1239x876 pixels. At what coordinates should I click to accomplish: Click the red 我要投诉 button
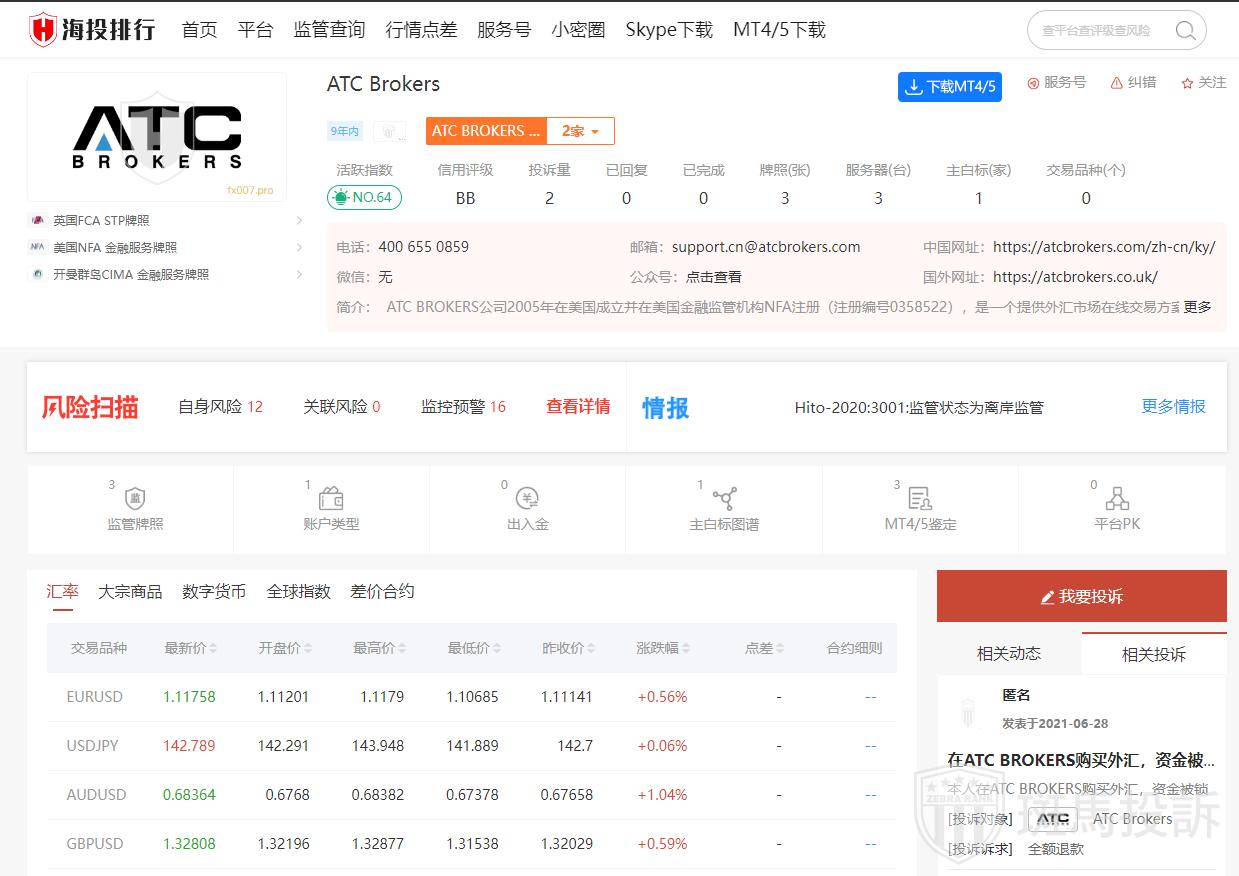[x=1081, y=596]
